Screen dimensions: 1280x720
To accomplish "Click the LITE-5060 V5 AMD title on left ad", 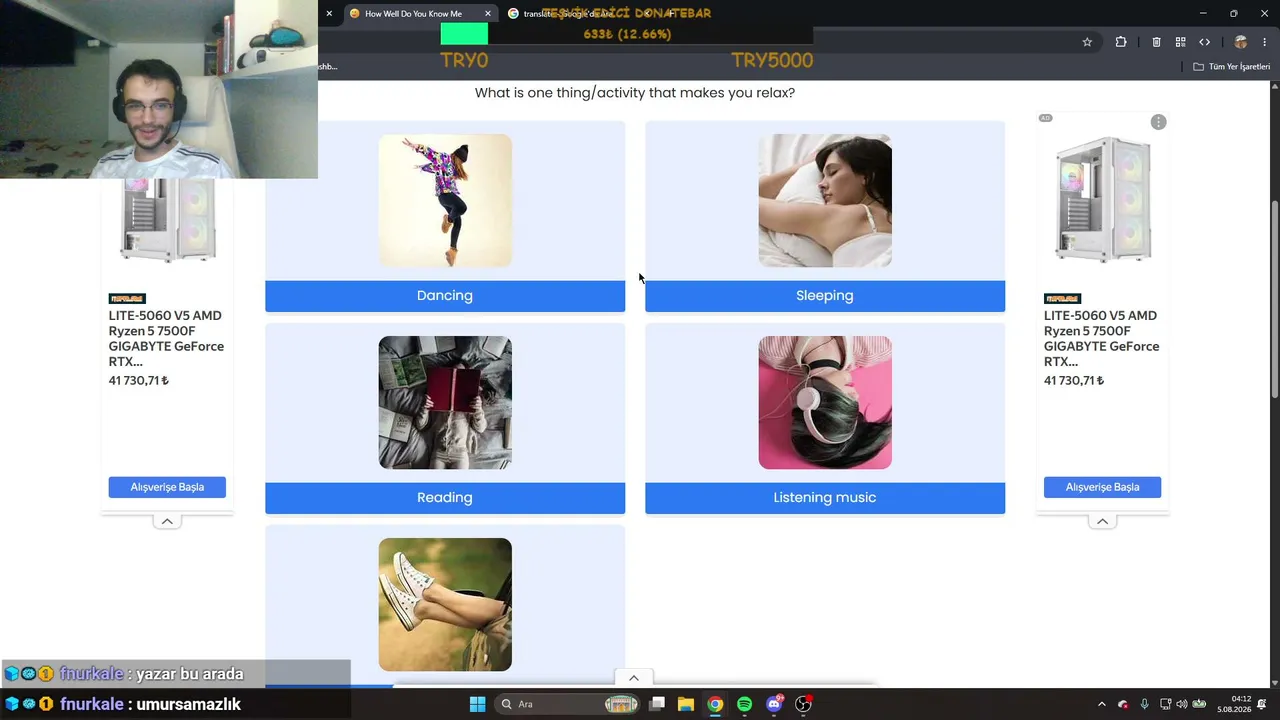I will [167, 339].
